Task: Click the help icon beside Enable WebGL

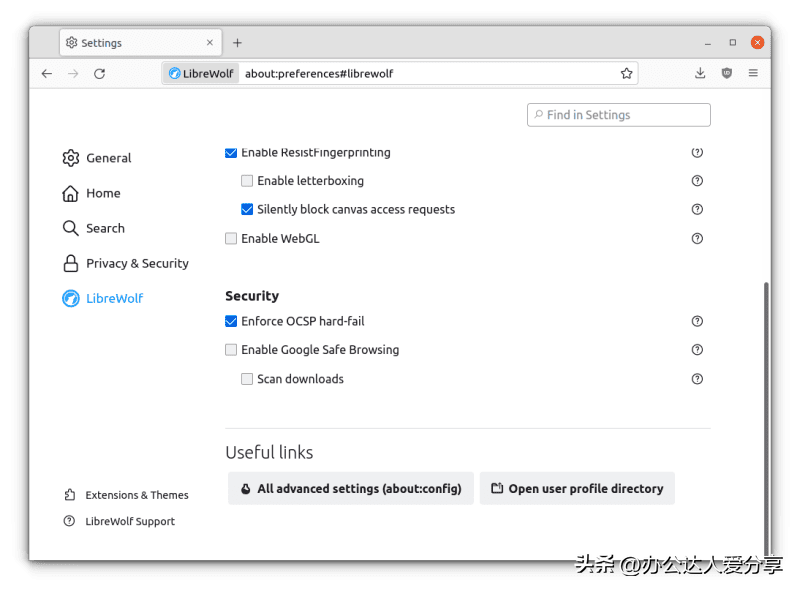Action: pos(697,238)
